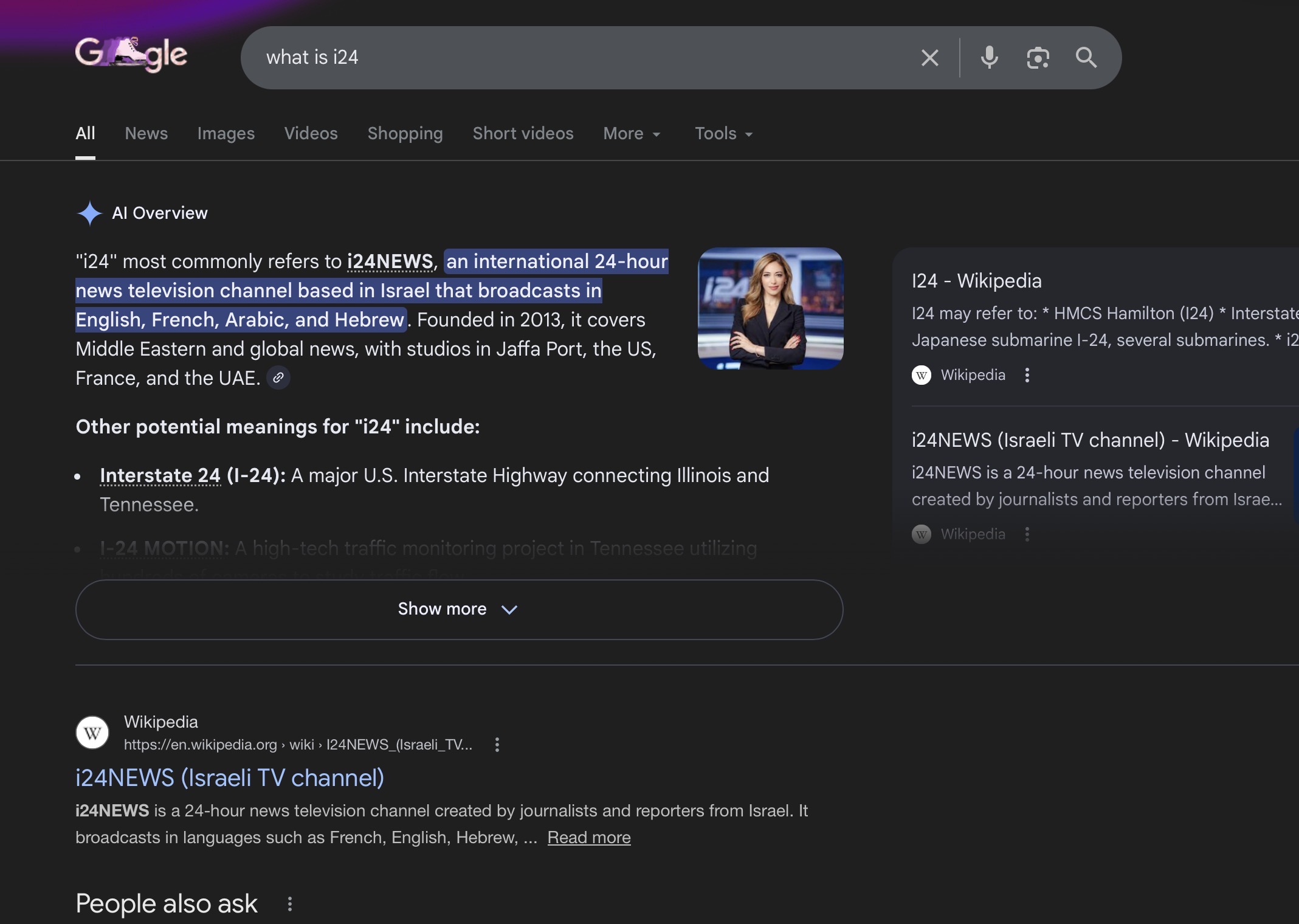Open the Tools dropdown
The image size is (1299, 924).
(x=723, y=134)
